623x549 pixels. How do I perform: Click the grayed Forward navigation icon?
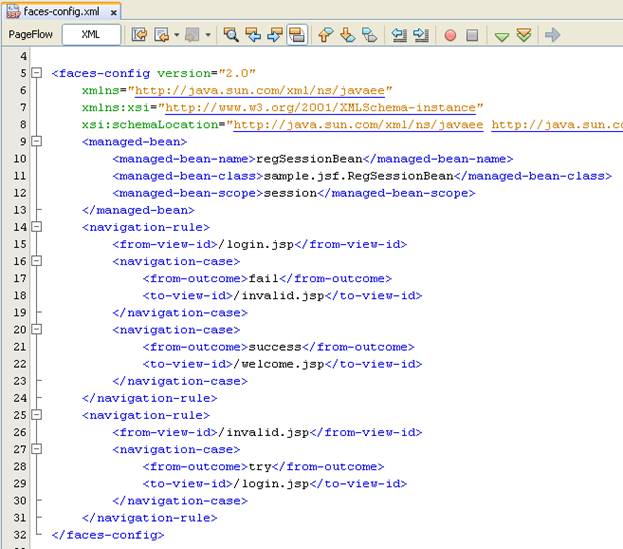coord(193,35)
